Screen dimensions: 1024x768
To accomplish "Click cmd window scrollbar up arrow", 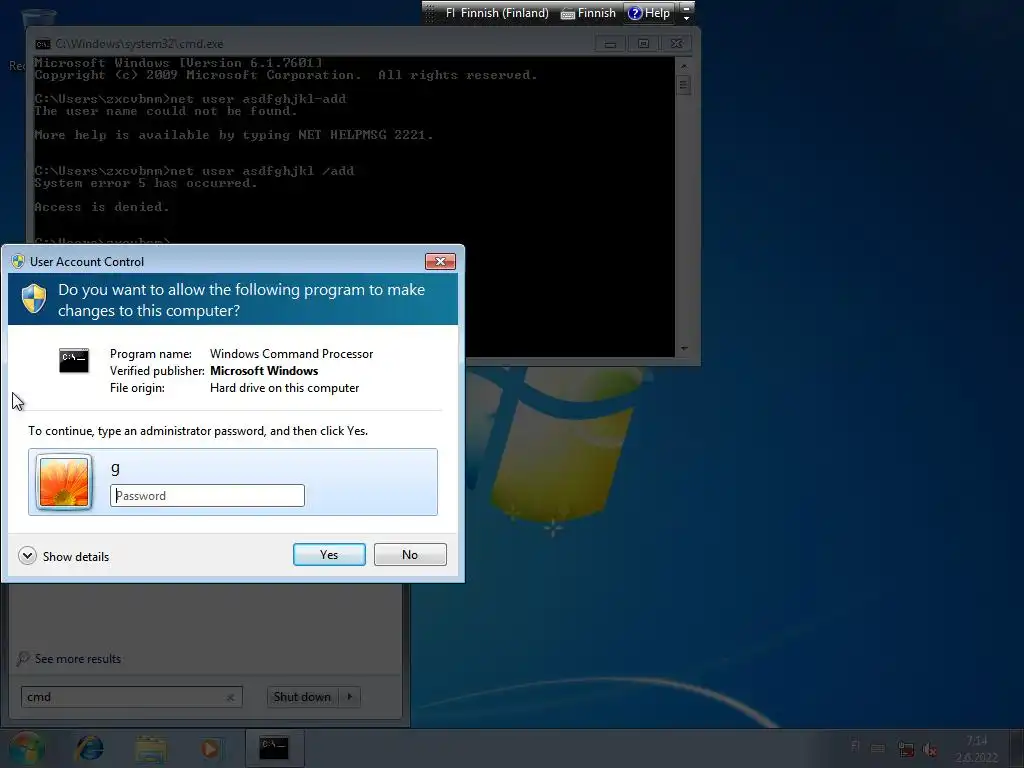I will 684,65.
